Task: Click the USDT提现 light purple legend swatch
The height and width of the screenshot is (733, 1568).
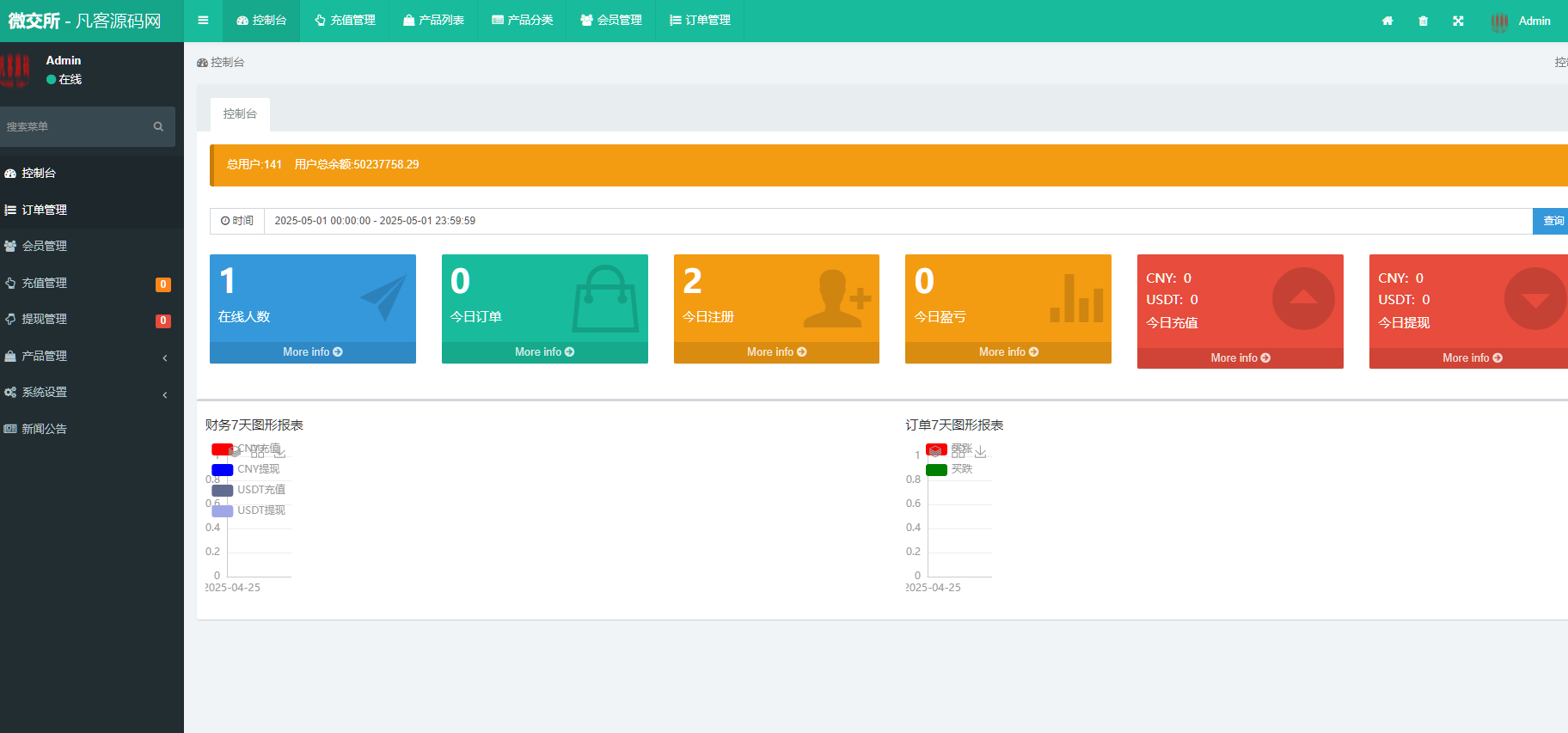Action: click(x=223, y=510)
